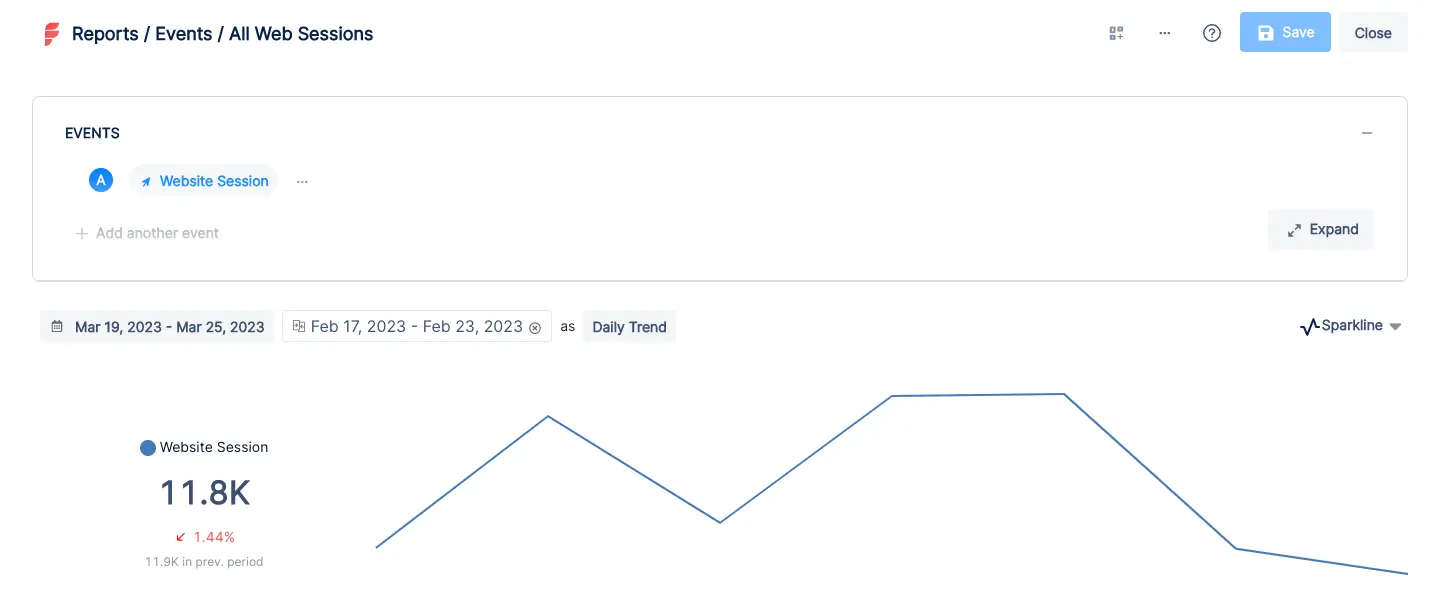Click the Website Session legend color dot
Viewport: 1440px width, 614px height.
point(147,447)
